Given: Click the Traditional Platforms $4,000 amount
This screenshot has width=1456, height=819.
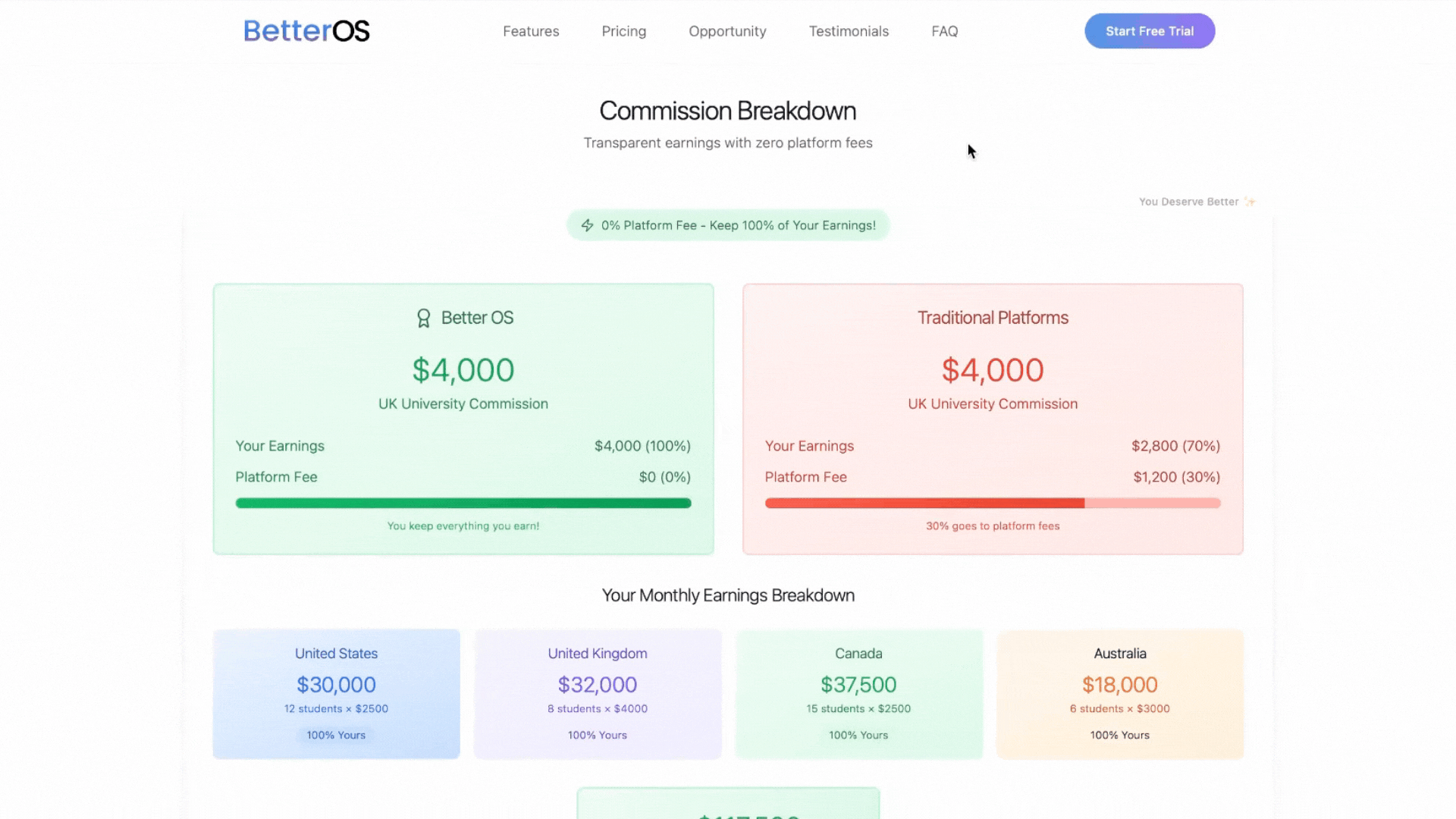Looking at the screenshot, I should pyautogui.click(x=993, y=370).
